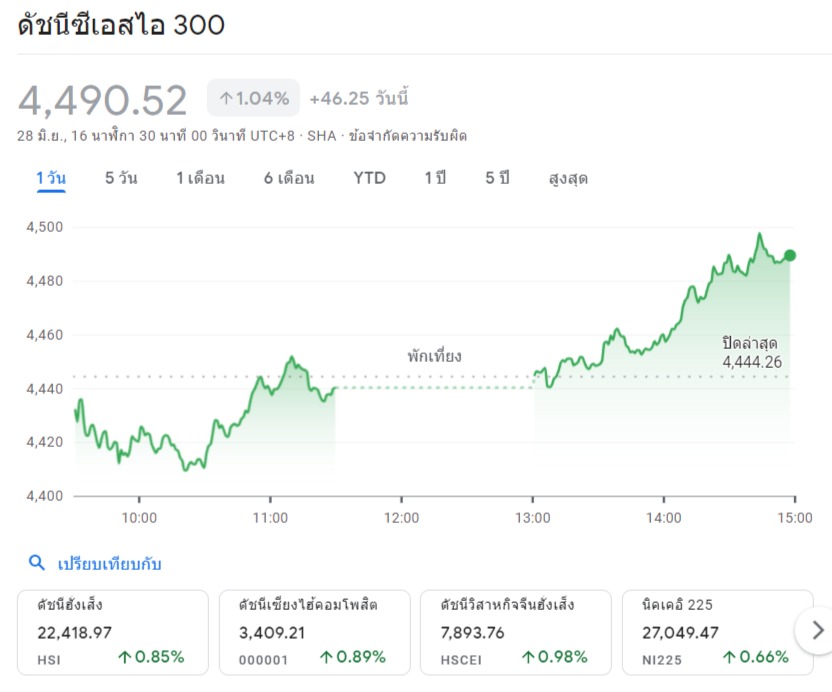832x692 pixels.
Task: Click the 1.04% change badge
Action: (x=254, y=98)
